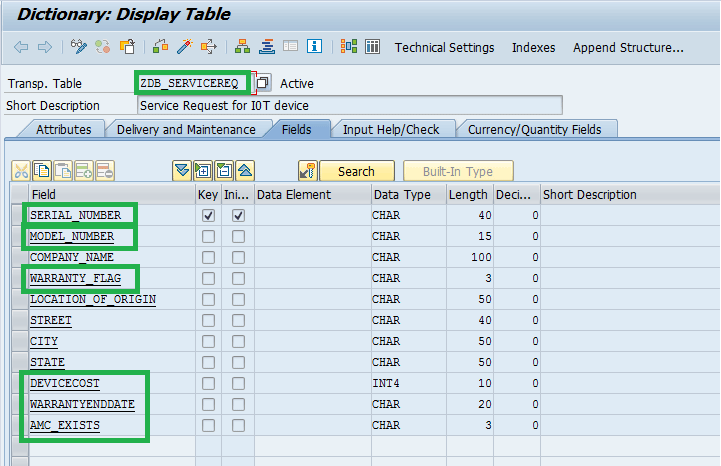The height and width of the screenshot is (466, 721).
Task: Open the Attributes tab
Action: click(x=63, y=129)
